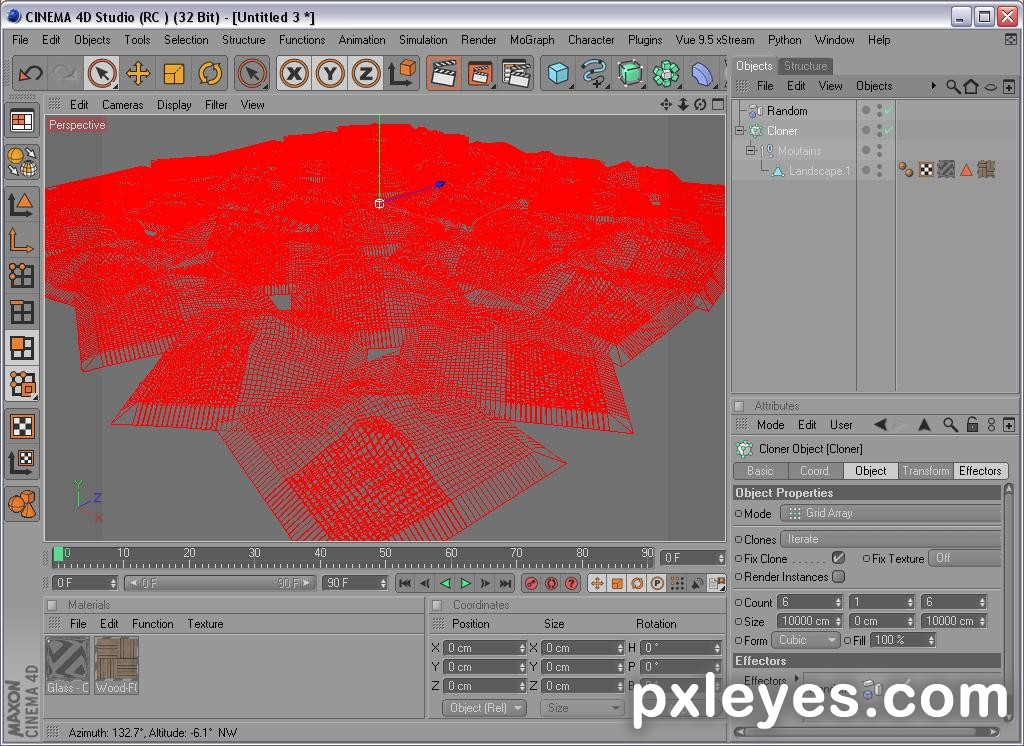Jump to the end of animation
This screenshot has height=746, width=1024.
(505, 583)
